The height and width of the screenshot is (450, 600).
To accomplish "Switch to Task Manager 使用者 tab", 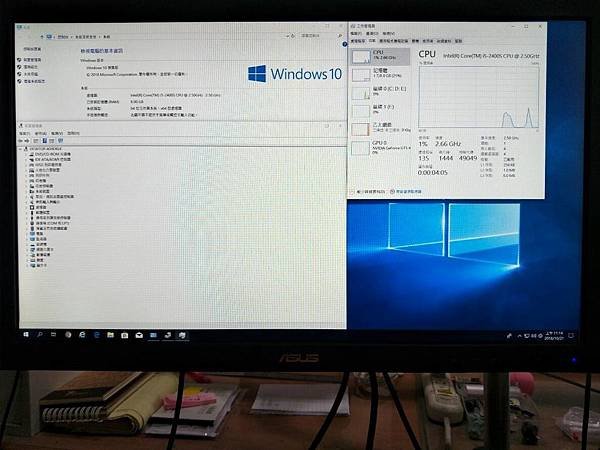I will [x=428, y=41].
